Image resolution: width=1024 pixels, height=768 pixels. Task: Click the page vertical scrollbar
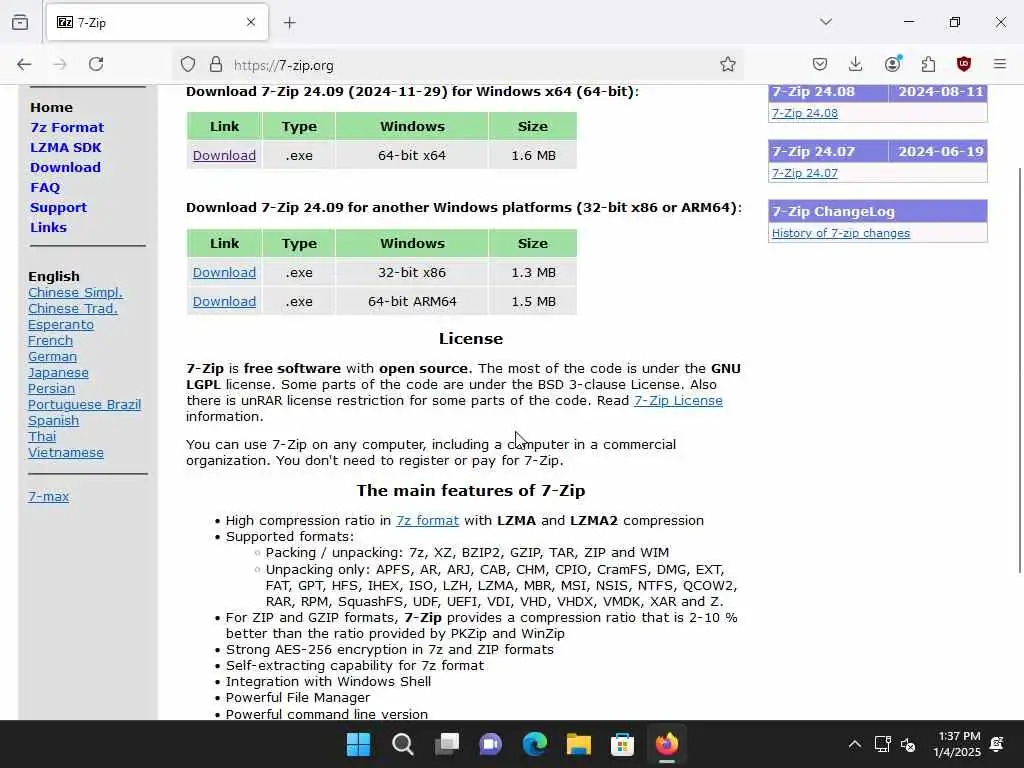click(x=1020, y=370)
